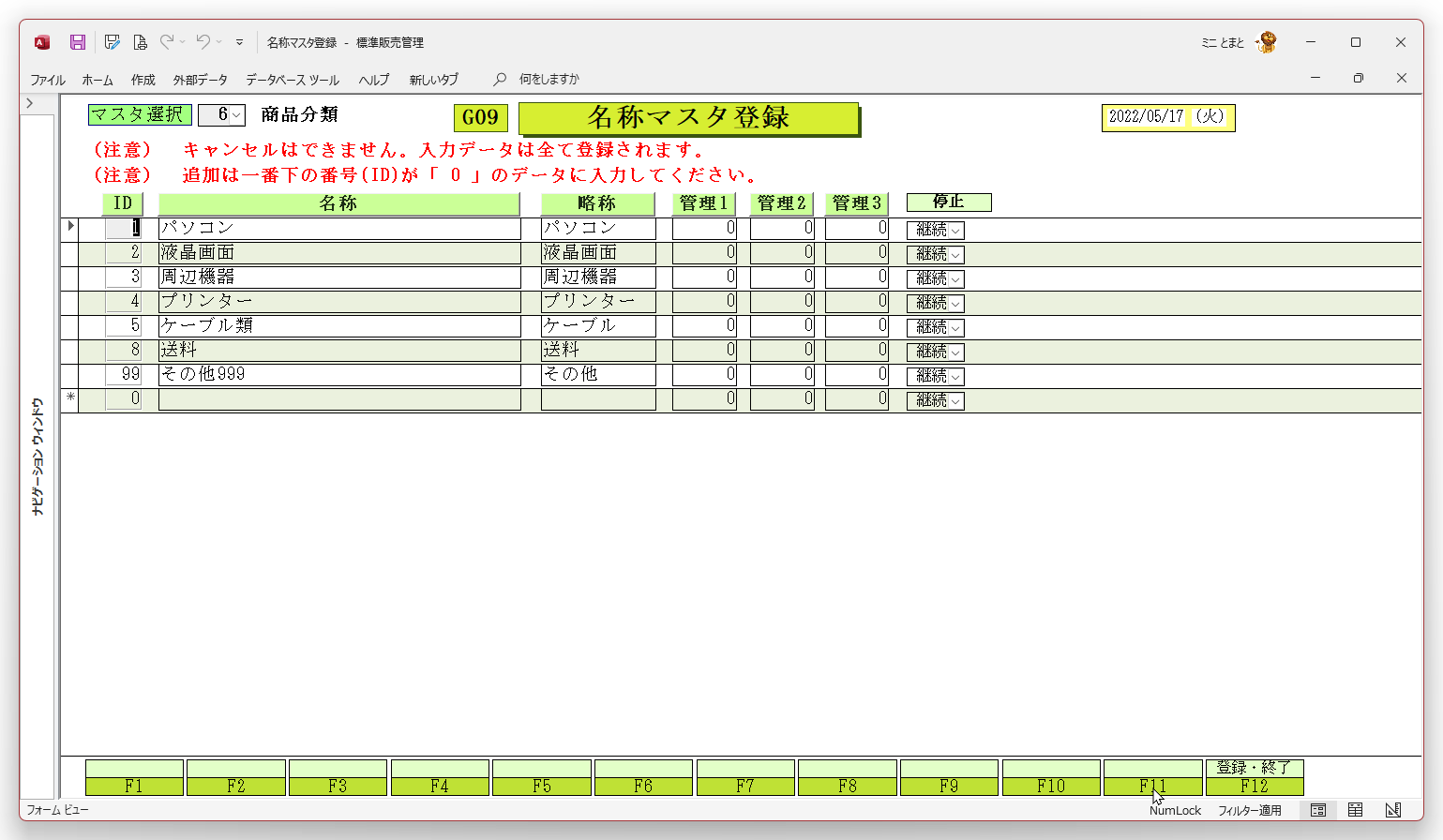Open the マスタ選択 combo box showing 6

(237, 115)
